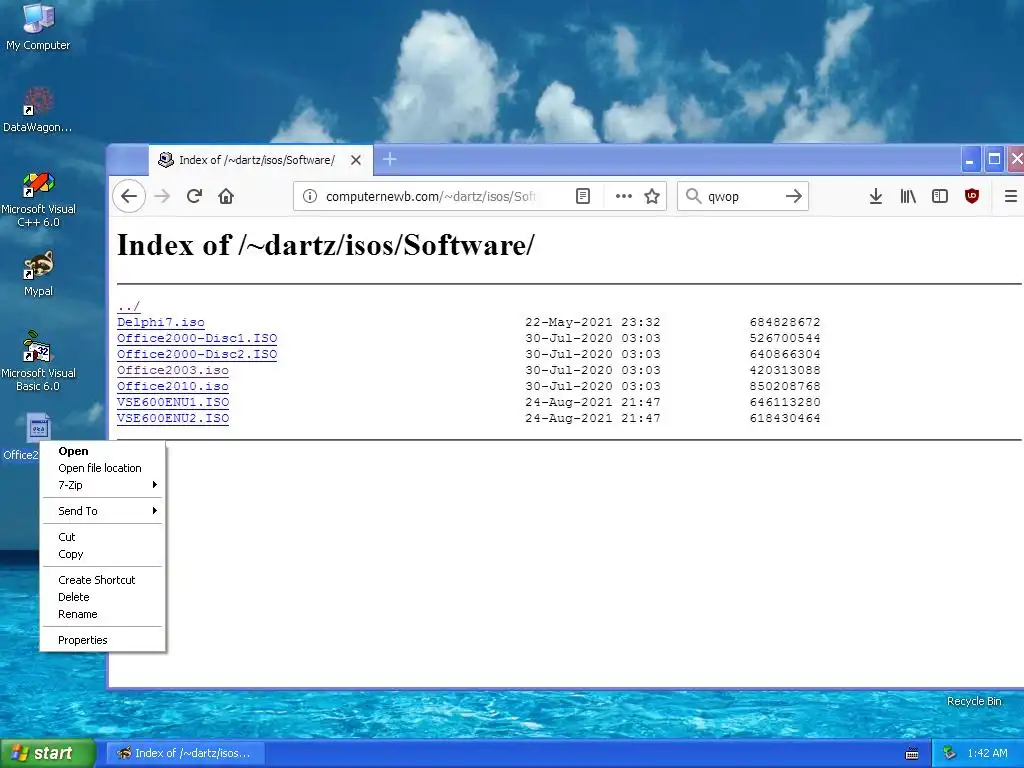Image resolution: width=1024 pixels, height=768 pixels.
Task: Reload the page with the refresh icon
Action: tap(194, 196)
